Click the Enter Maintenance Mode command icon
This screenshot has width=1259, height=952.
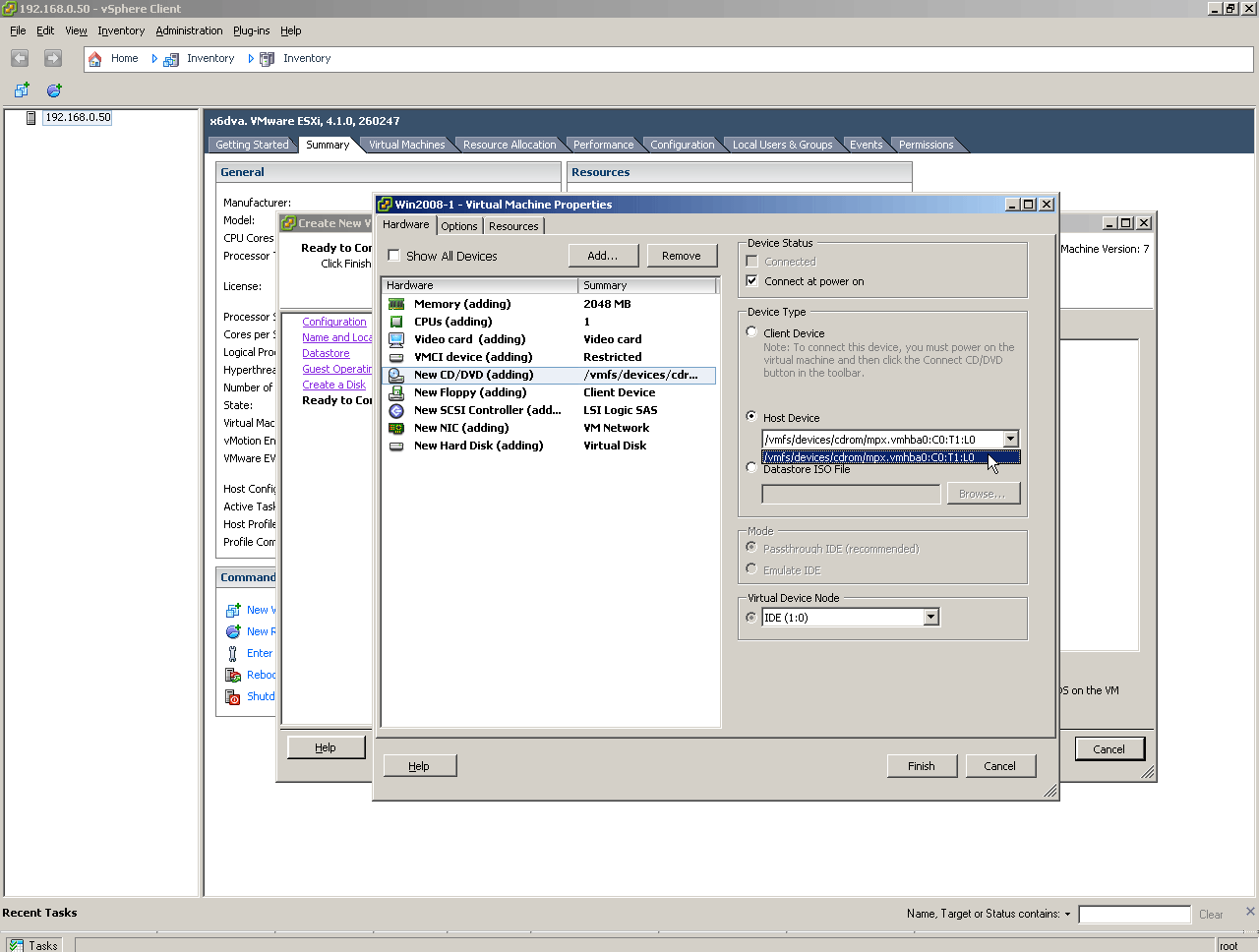[233, 653]
